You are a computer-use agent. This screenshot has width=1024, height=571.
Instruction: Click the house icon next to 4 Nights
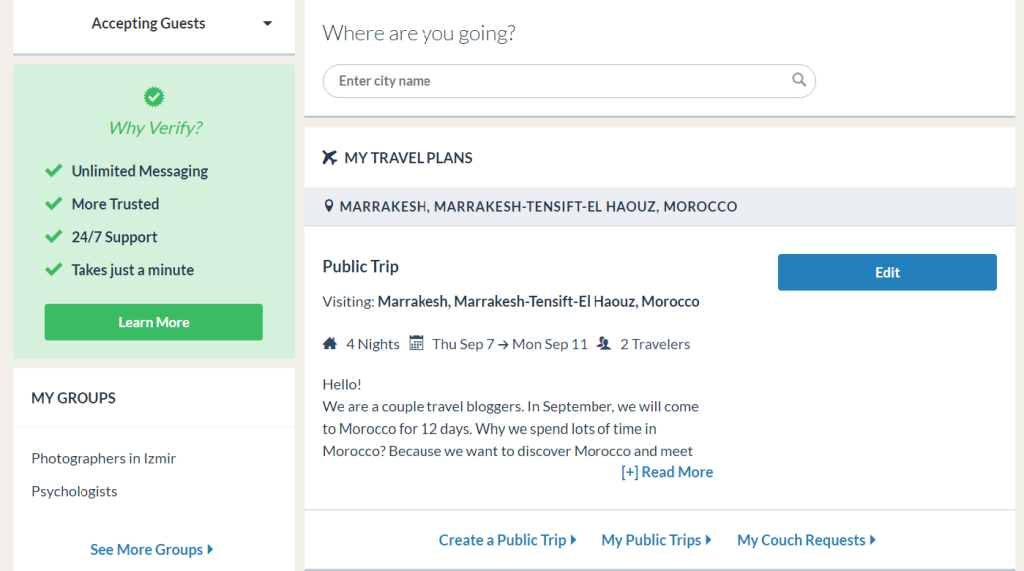point(330,344)
